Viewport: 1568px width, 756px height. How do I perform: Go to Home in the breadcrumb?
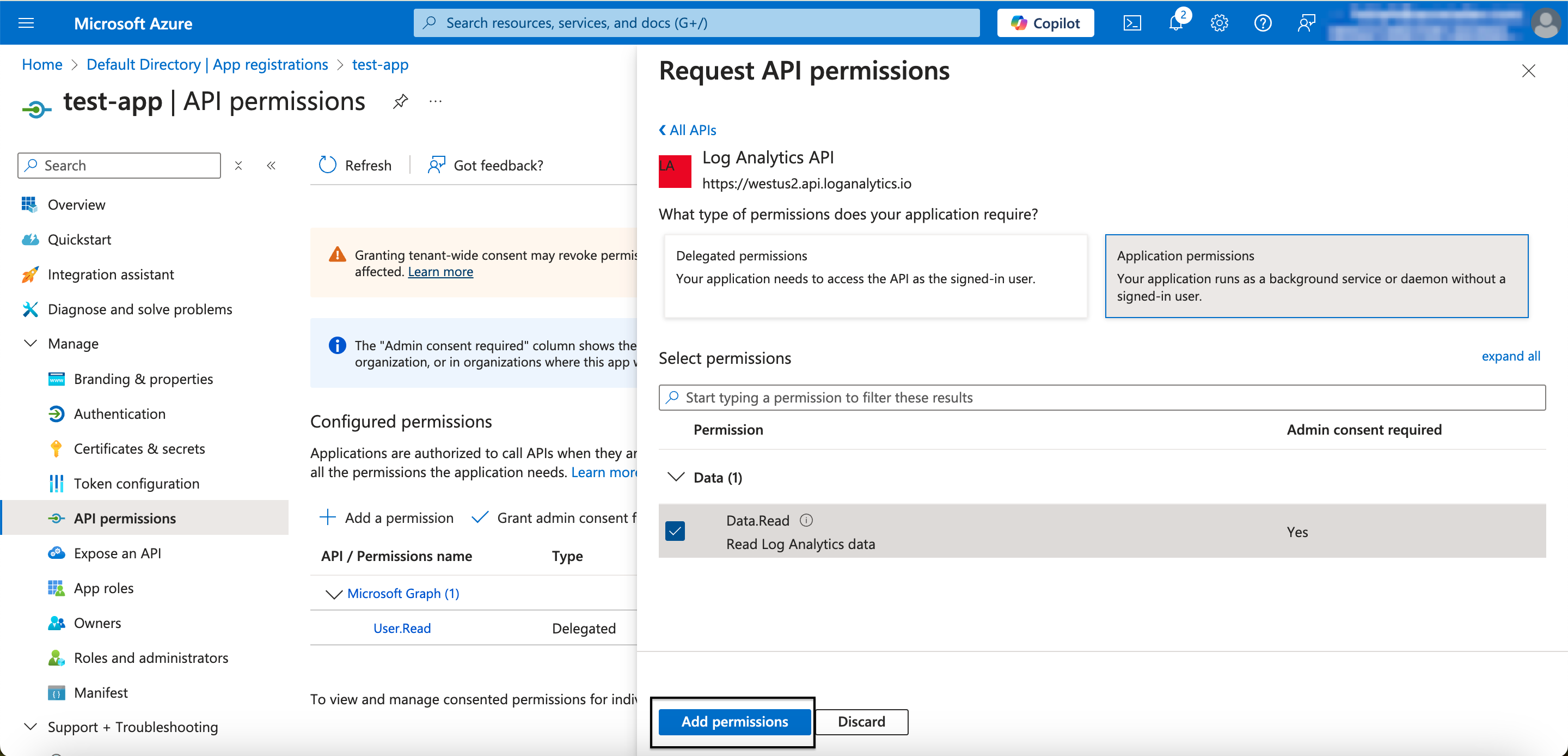click(x=42, y=65)
